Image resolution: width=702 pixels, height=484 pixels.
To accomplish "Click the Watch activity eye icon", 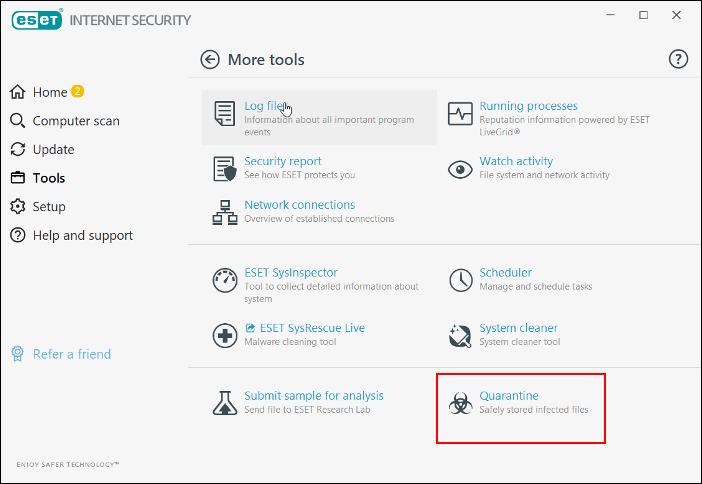I will click(460, 170).
